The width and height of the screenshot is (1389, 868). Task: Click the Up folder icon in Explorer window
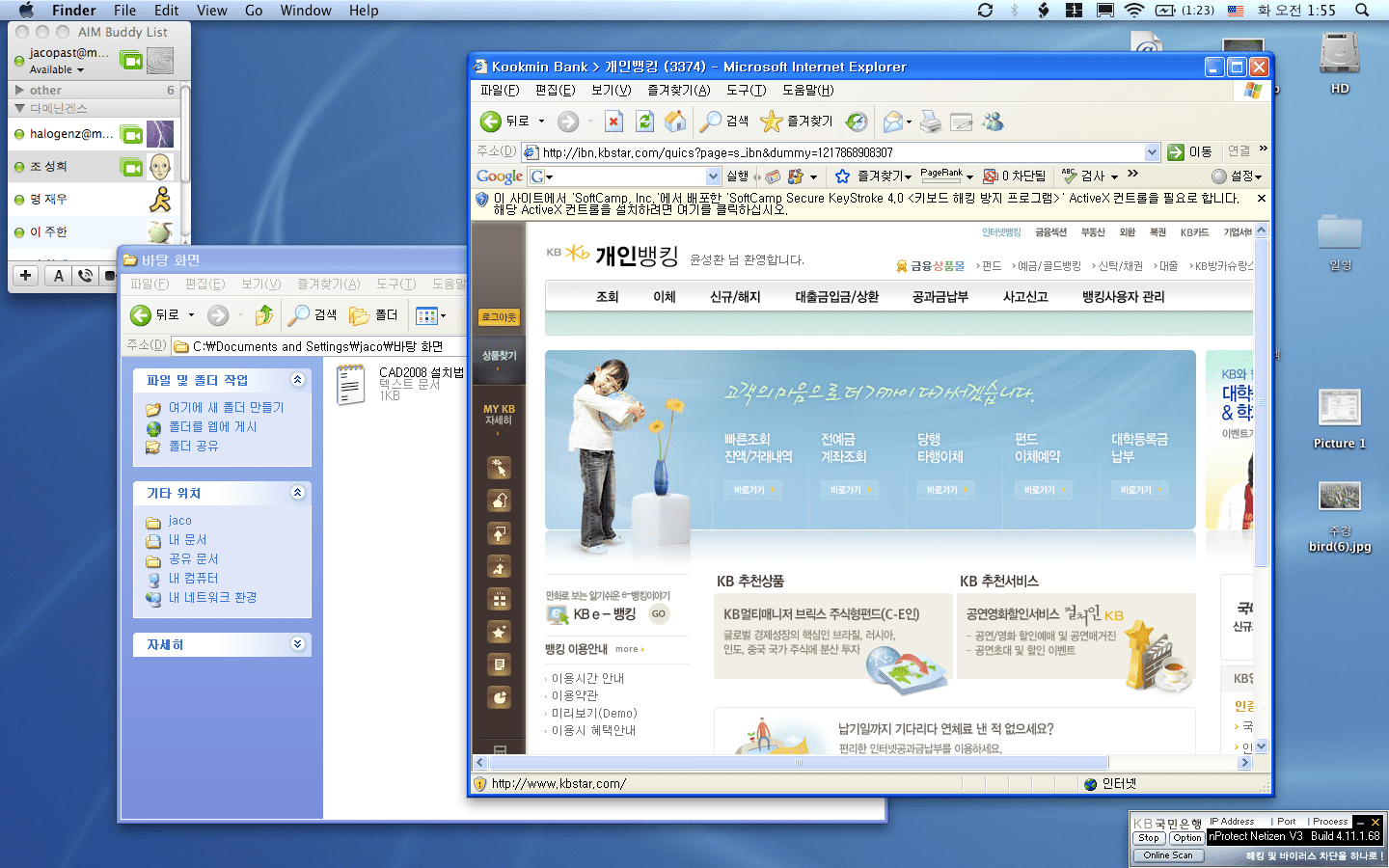coord(263,314)
